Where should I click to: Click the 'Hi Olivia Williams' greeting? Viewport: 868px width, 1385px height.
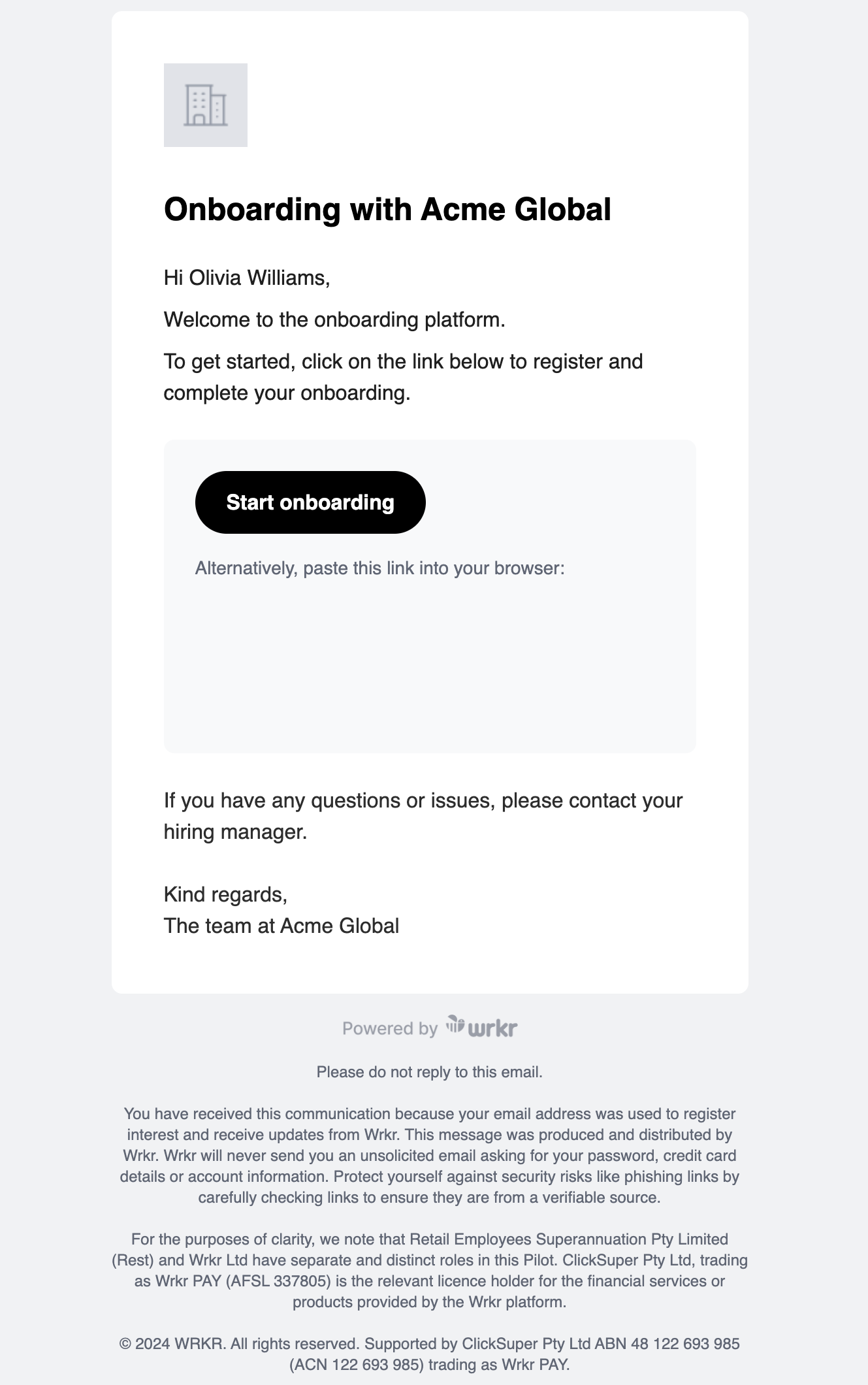click(247, 278)
